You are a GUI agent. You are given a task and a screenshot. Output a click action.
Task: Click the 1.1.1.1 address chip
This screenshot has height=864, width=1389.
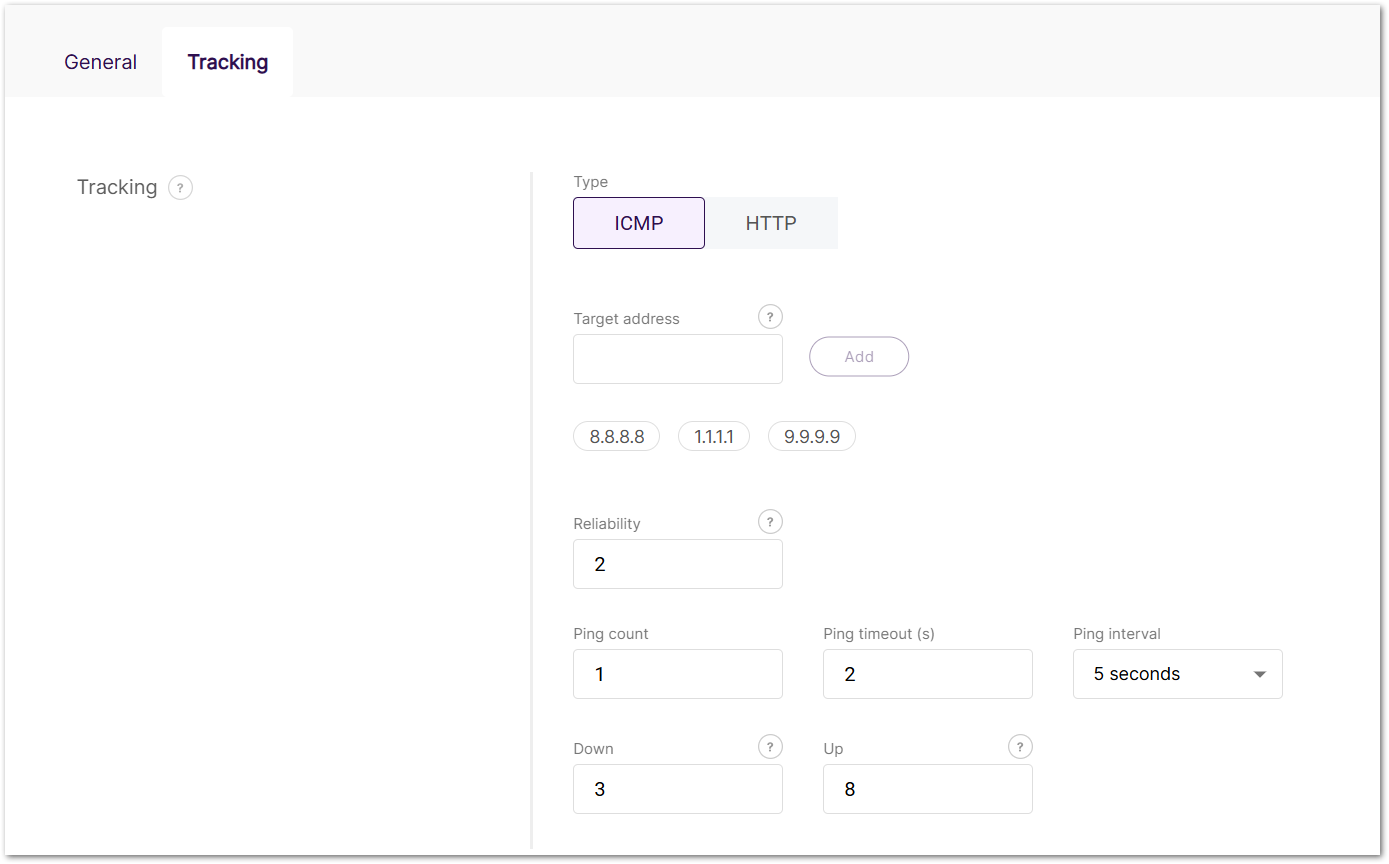[713, 437]
